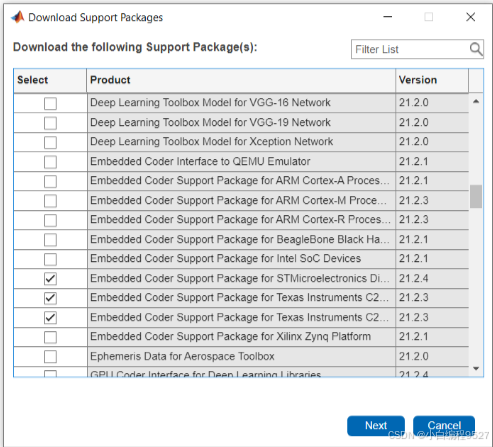
Task: Select the ARM Cortex-R package checkbox
Action: click(50, 220)
